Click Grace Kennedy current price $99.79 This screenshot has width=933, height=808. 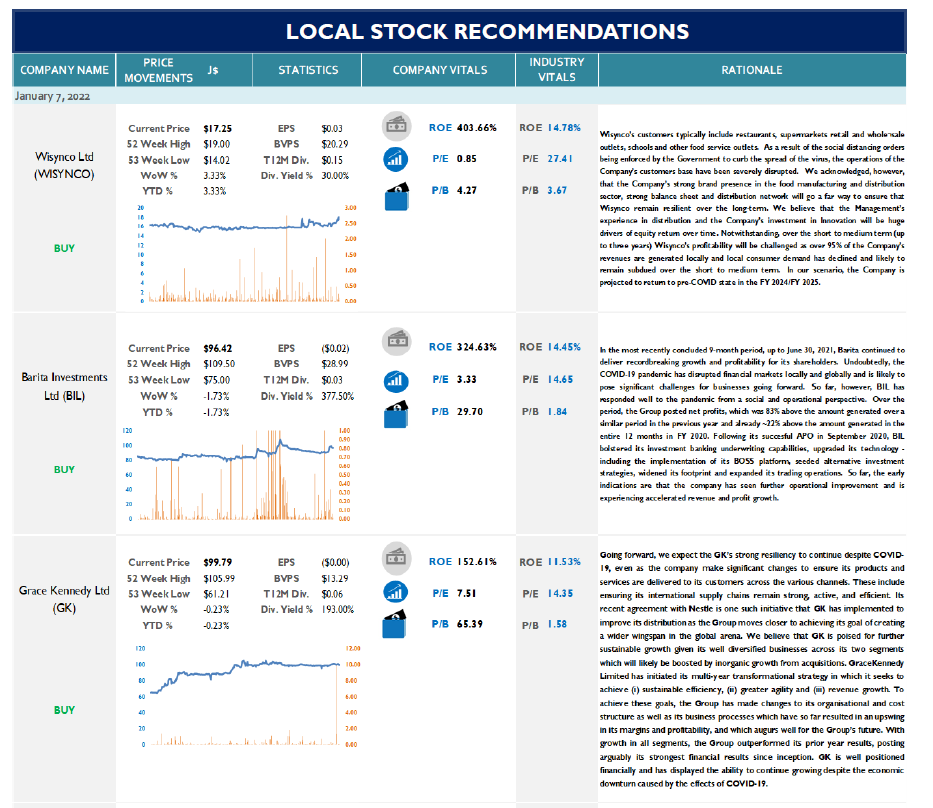pyautogui.click(x=217, y=562)
